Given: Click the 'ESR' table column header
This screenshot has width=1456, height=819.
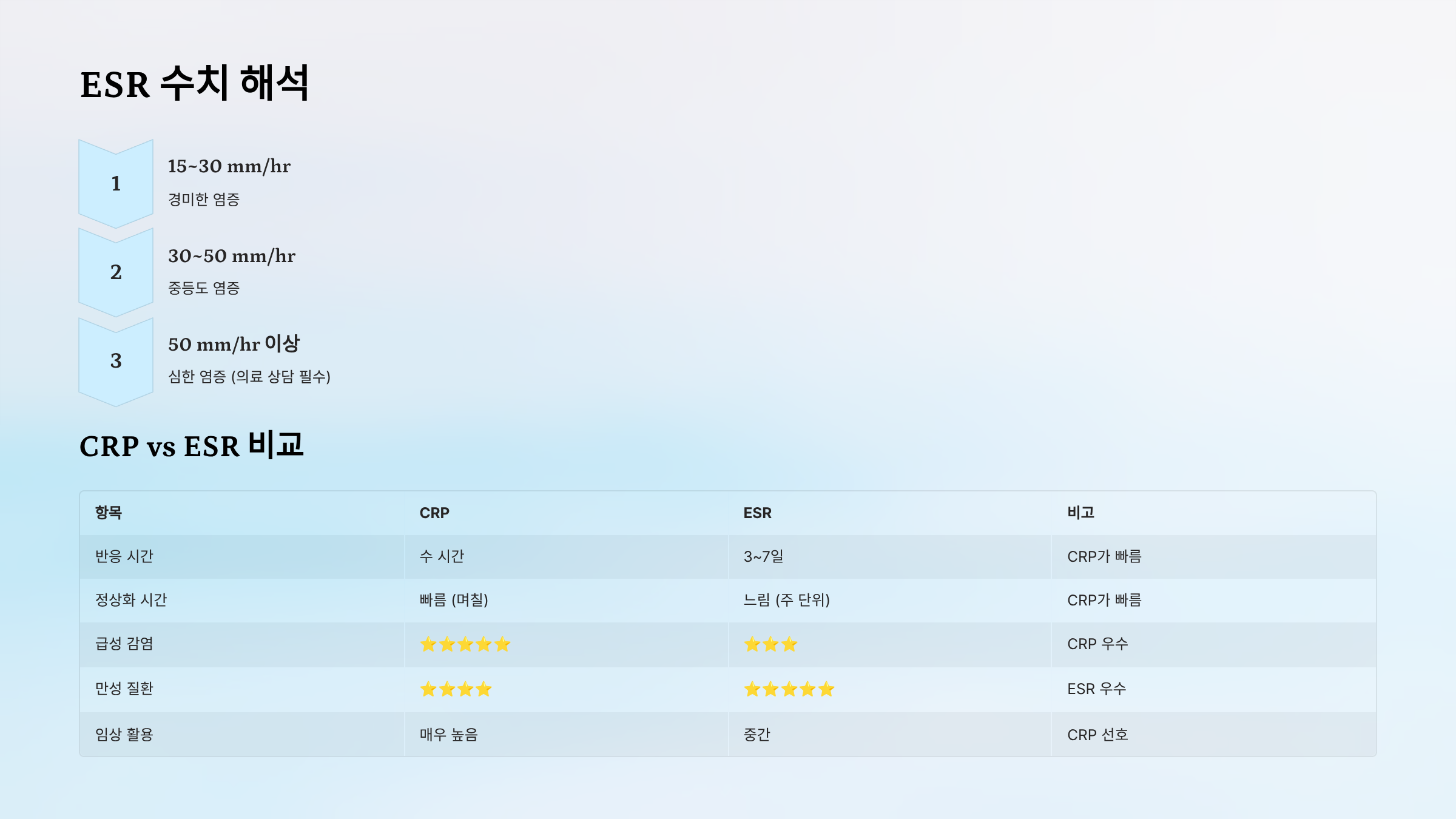Looking at the screenshot, I should tap(758, 513).
